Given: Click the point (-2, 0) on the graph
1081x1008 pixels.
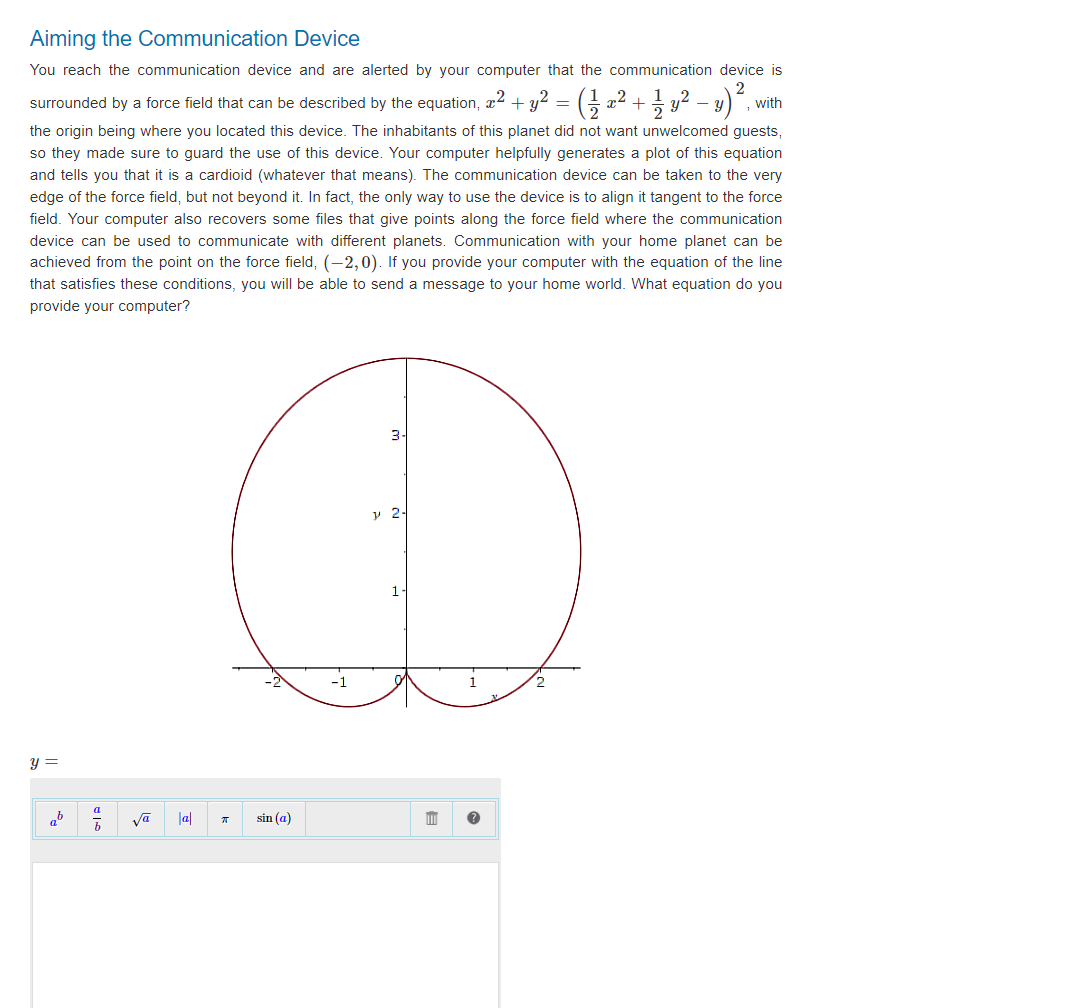Looking at the screenshot, I should 272,666.
